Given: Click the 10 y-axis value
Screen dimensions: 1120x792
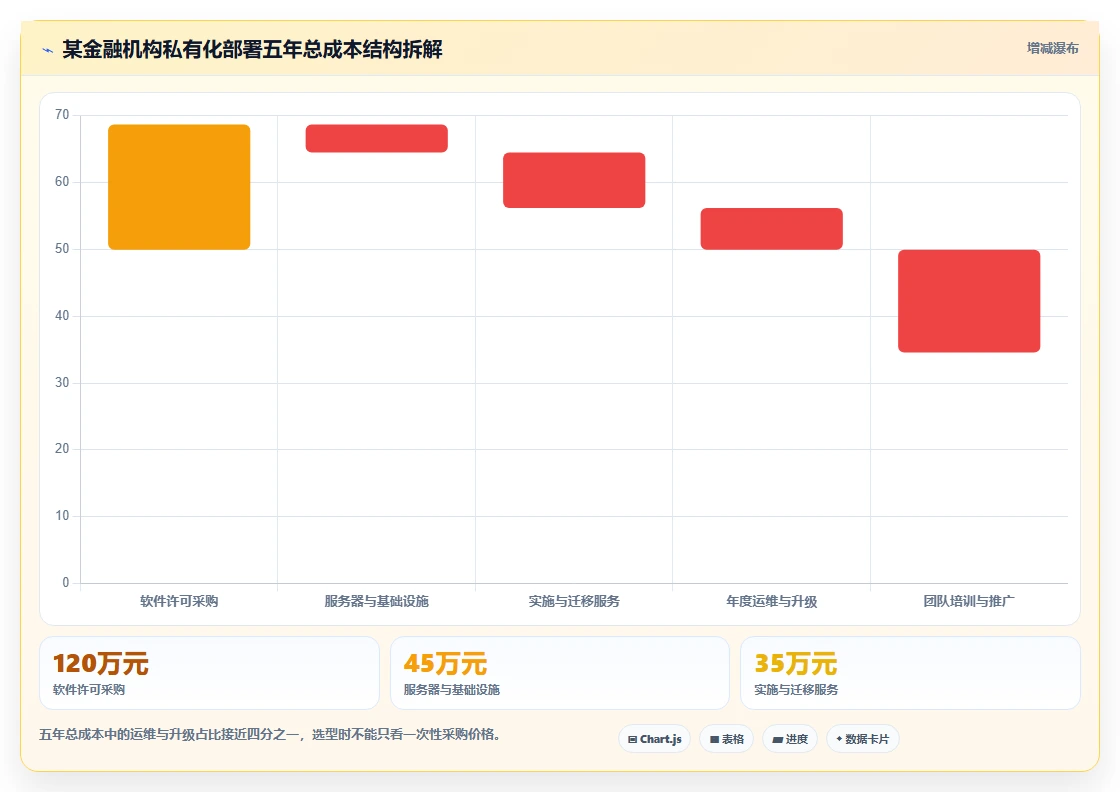Looking at the screenshot, I should pyautogui.click(x=62, y=516).
